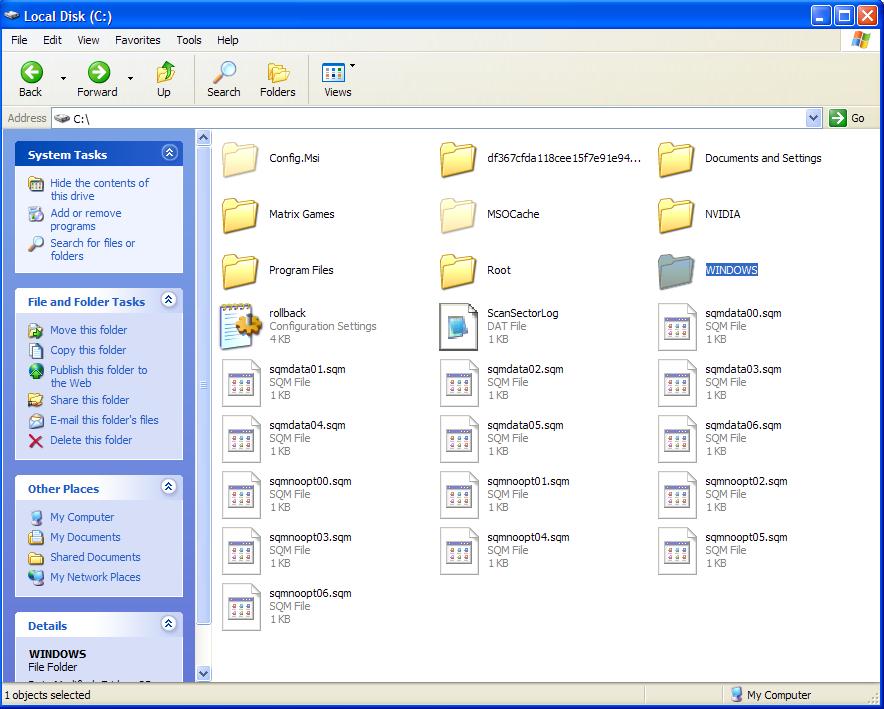
Task: Click Add or remove programs link
Action: pyautogui.click(x=86, y=219)
